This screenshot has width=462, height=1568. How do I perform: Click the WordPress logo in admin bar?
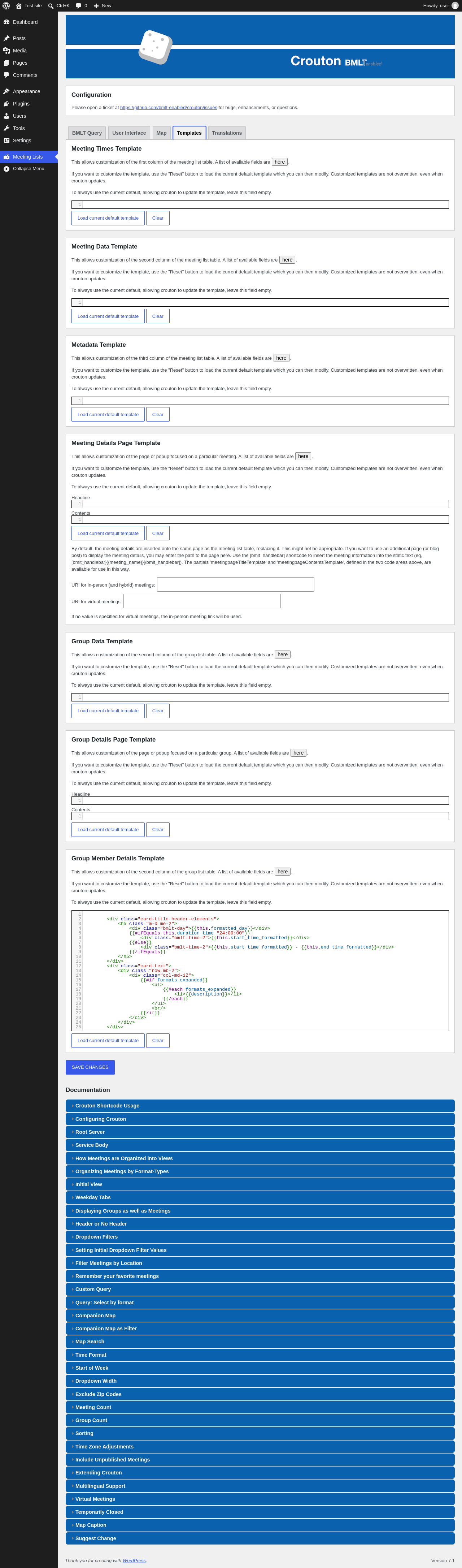(6, 5)
